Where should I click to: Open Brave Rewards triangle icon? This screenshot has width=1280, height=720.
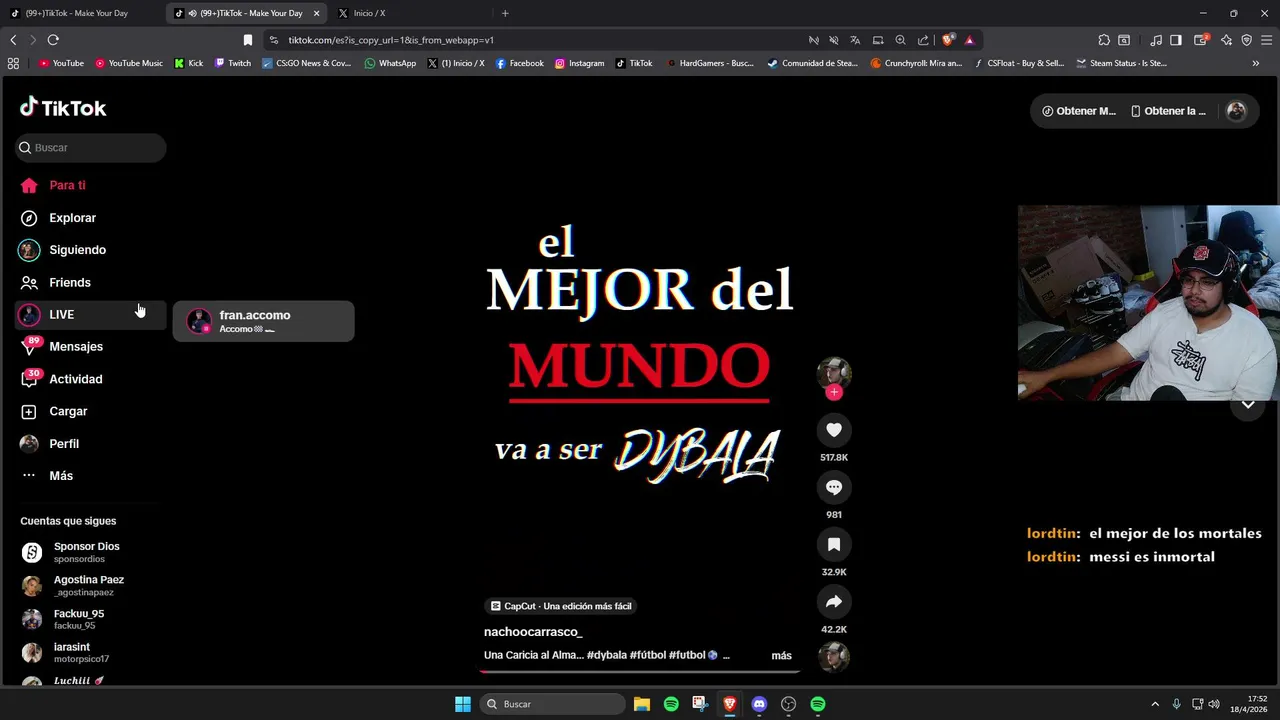tap(969, 40)
